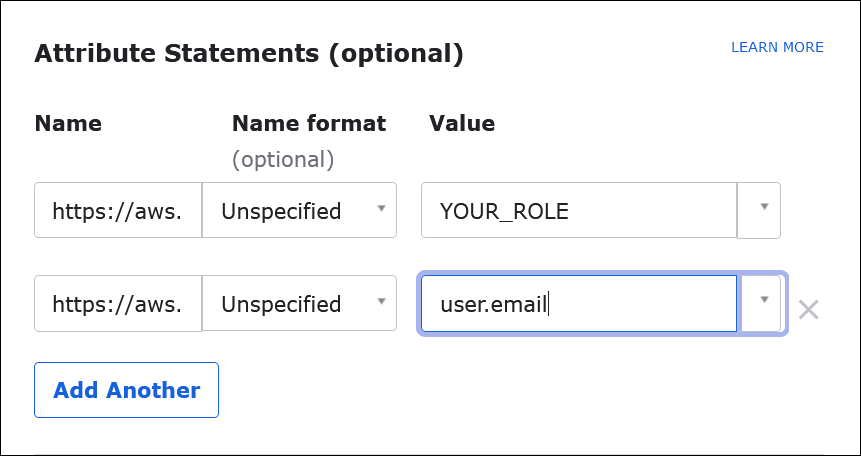861x456 pixels.
Task: Click the 'Attribute Statements' heading text
Action: coord(176,54)
